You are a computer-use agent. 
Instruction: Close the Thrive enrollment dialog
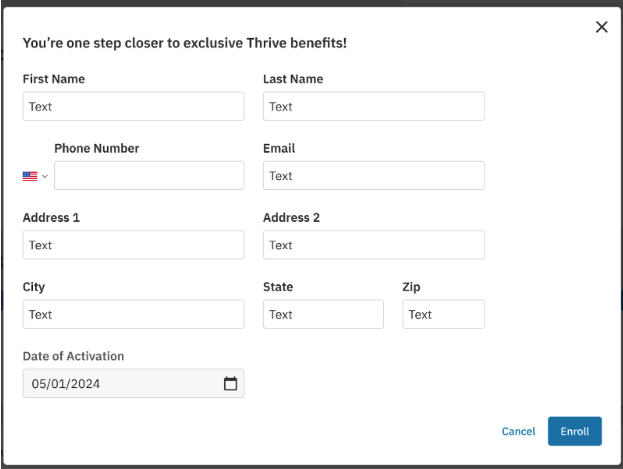click(602, 27)
